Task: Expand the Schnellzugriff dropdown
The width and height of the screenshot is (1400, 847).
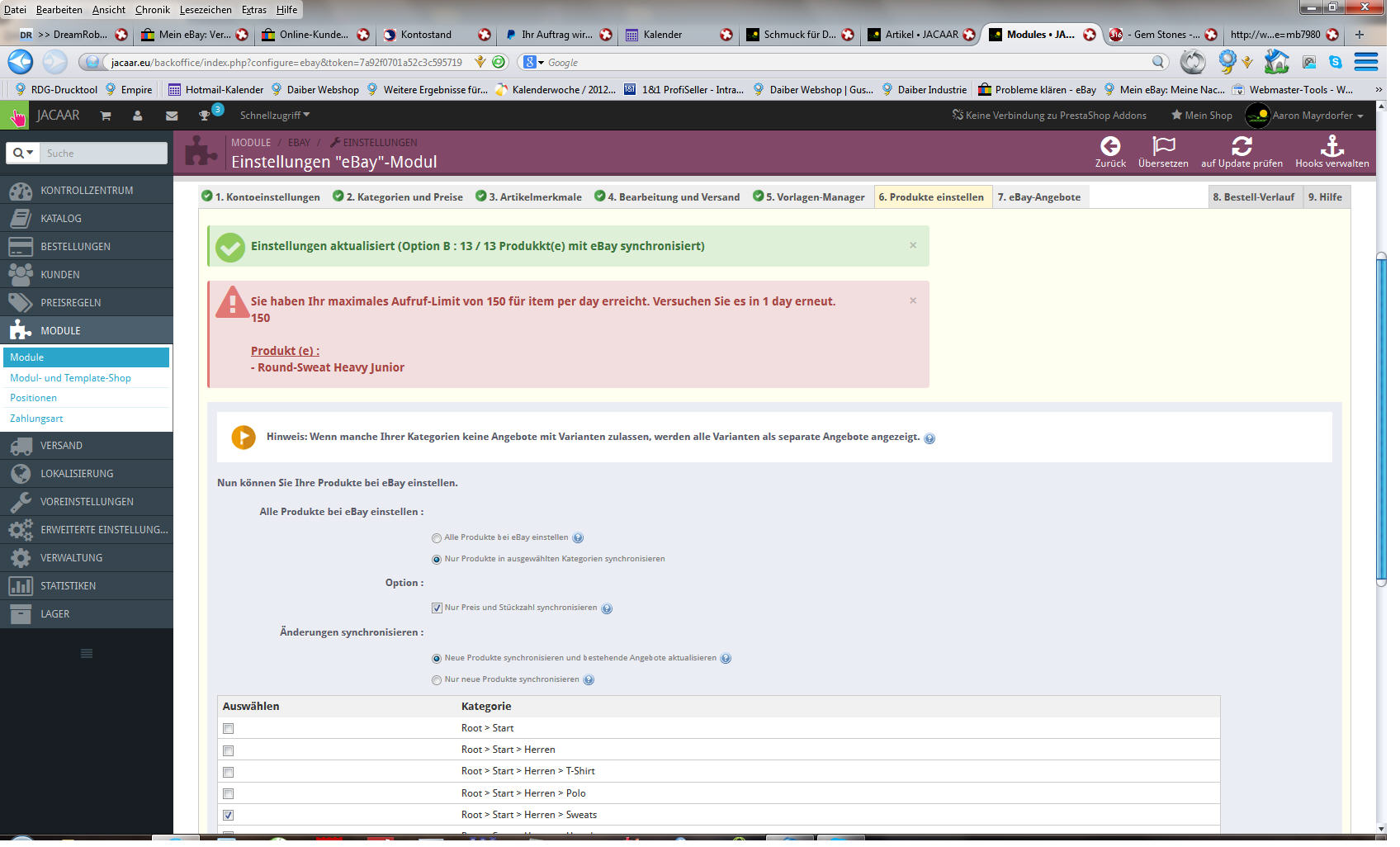Action: tap(275, 116)
